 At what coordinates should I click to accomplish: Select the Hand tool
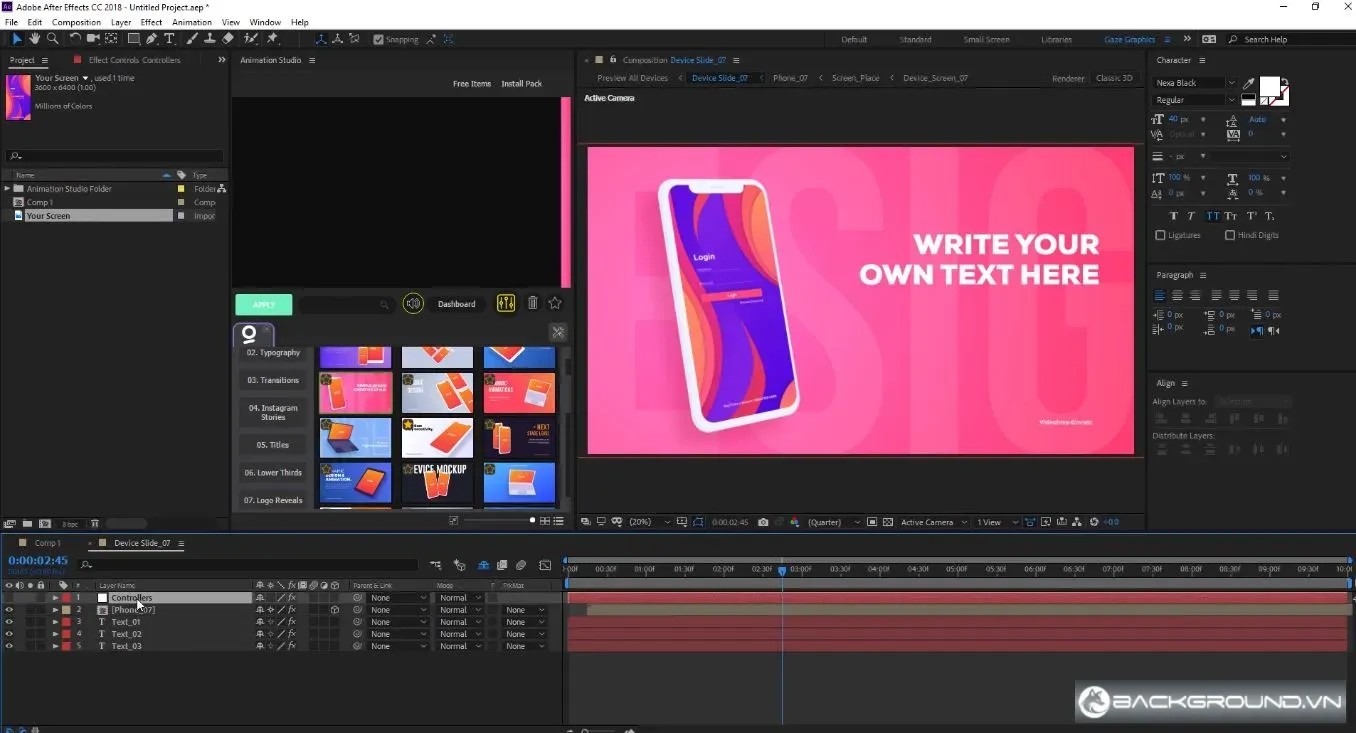coord(35,39)
